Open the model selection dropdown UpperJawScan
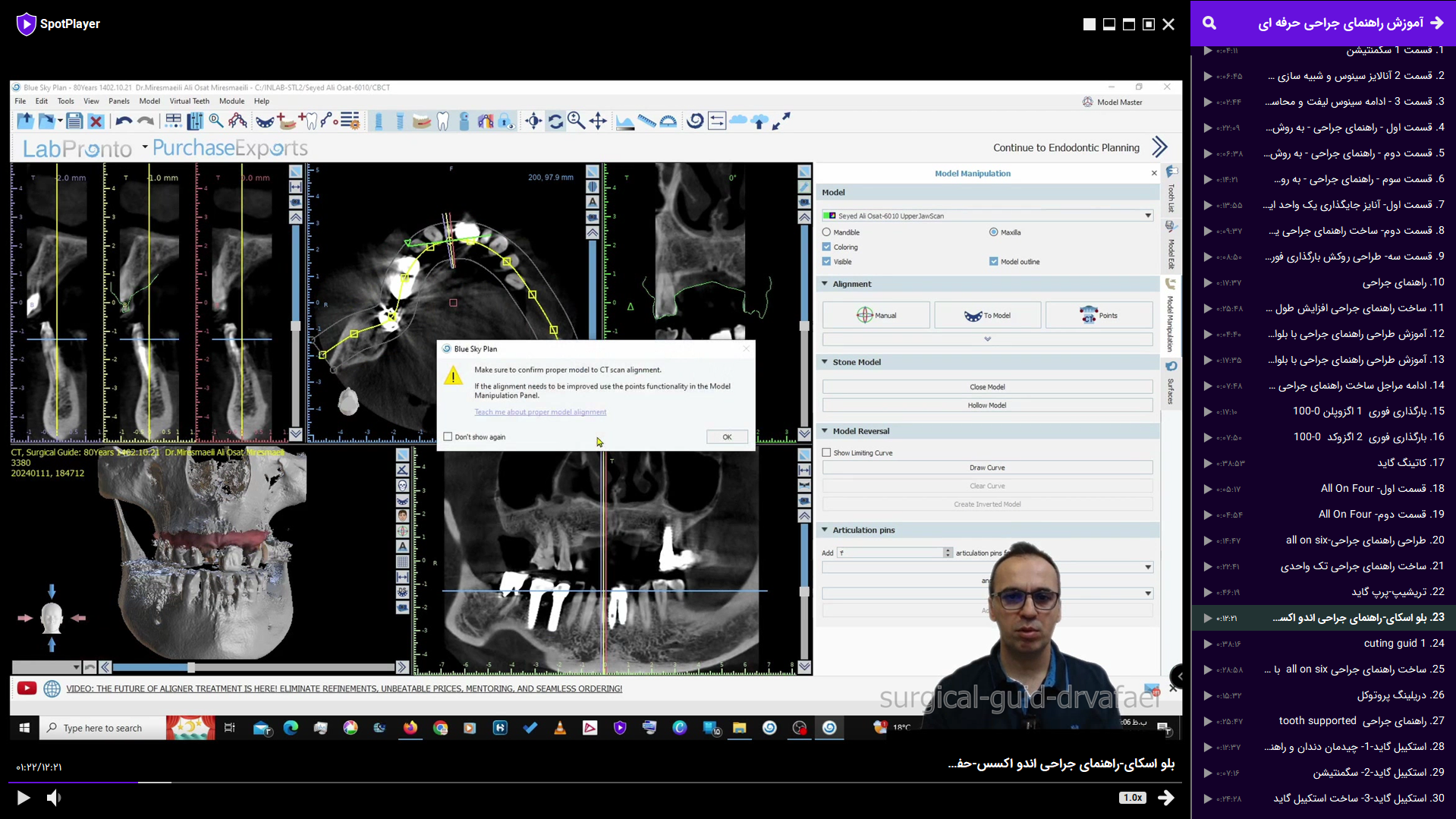Image resolution: width=1456 pixels, height=819 pixels. (x=987, y=216)
